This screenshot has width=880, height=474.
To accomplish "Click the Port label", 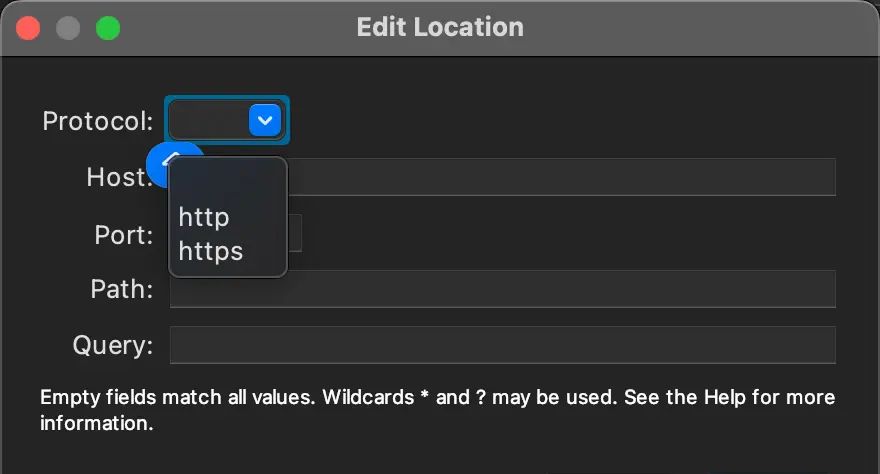I will 123,235.
